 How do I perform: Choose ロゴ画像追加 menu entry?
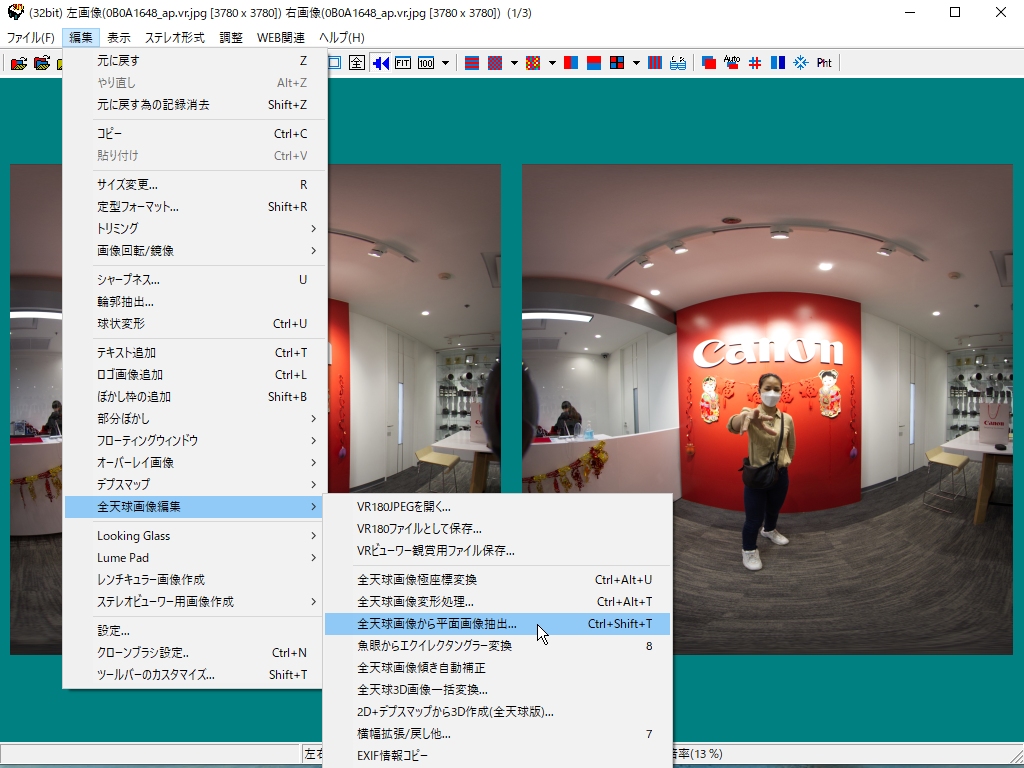pos(195,375)
